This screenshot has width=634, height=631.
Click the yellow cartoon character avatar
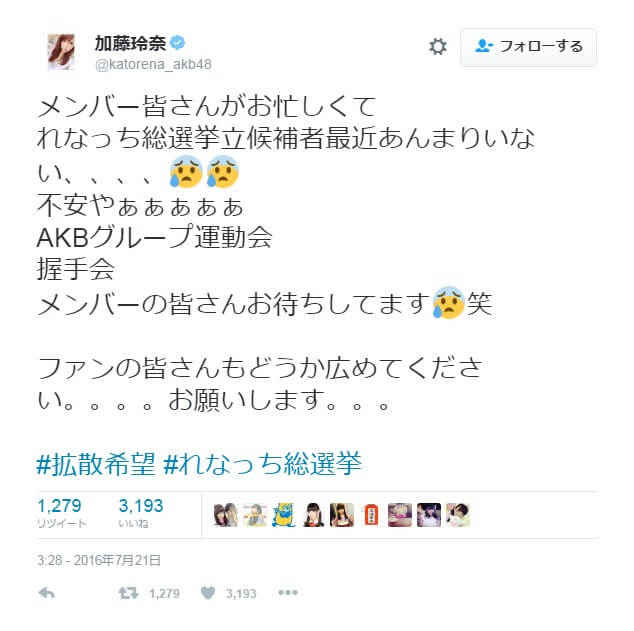coord(283,515)
